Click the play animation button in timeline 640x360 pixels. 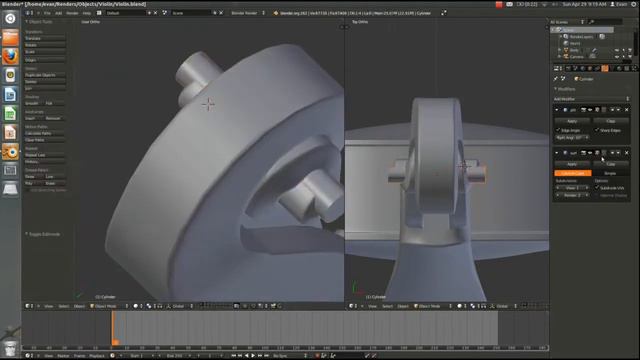[x=253, y=356]
